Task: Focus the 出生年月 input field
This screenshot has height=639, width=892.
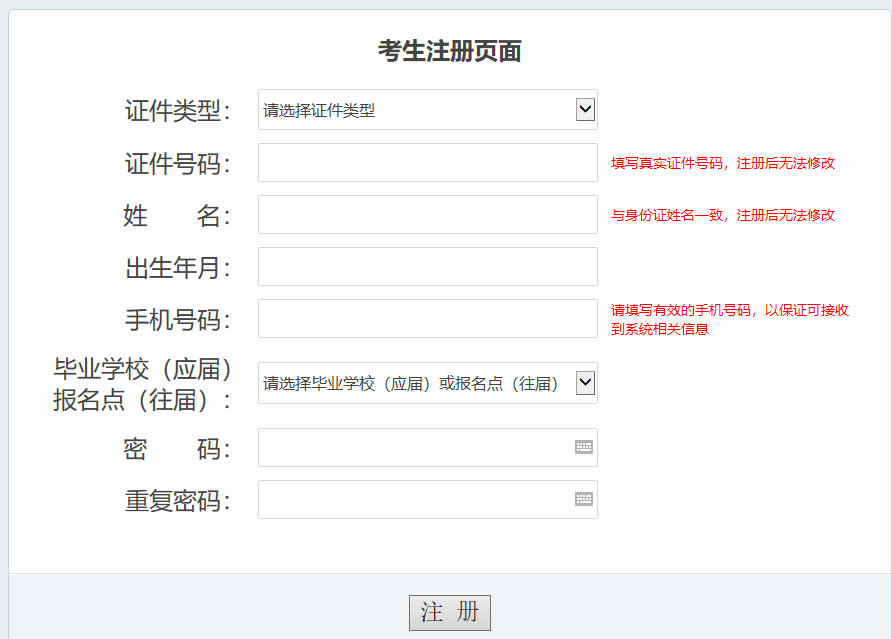Action: point(427,267)
